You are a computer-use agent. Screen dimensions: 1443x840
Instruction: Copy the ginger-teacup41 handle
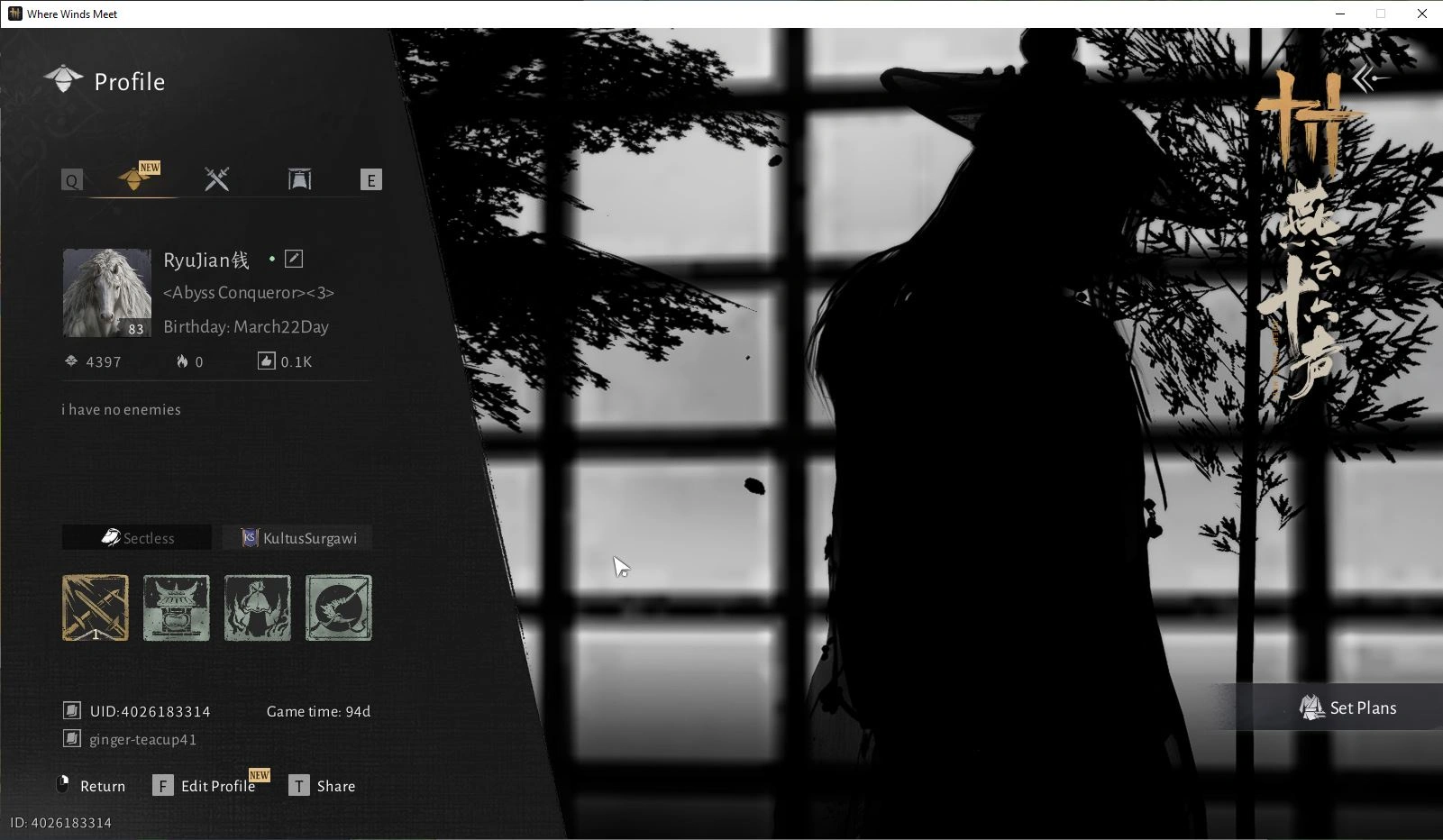72,739
